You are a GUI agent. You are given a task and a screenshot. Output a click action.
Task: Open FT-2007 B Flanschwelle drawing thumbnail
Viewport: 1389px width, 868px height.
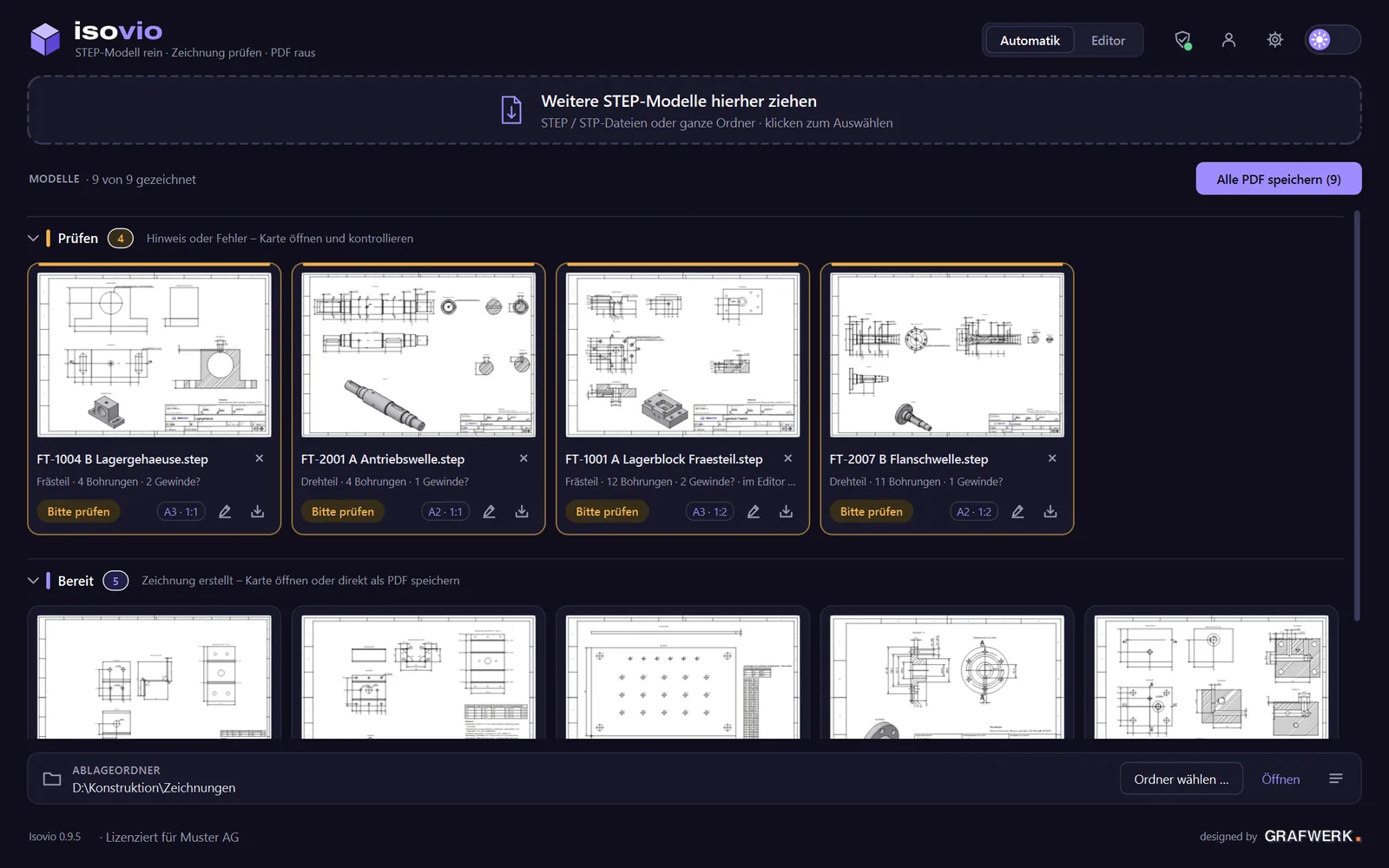pyautogui.click(x=947, y=355)
